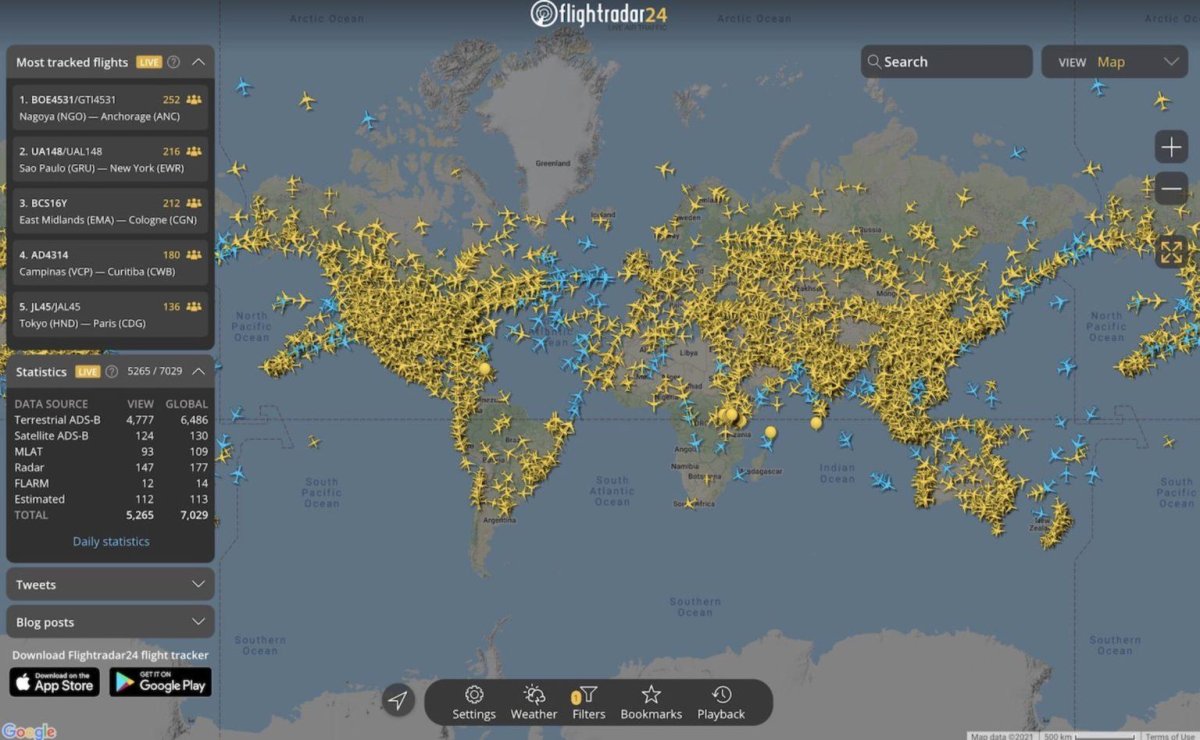The width and height of the screenshot is (1200, 740).
Task: Click help icon beside Most tracked flights
Action: [174, 62]
